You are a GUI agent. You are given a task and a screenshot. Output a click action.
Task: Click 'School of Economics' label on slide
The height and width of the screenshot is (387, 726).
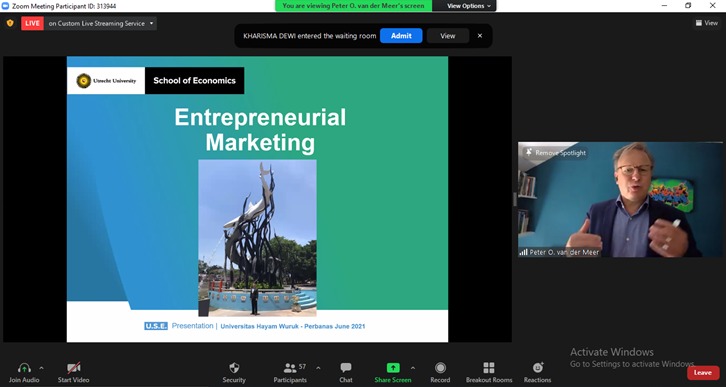pyautogui.click(x=194, y=81)
